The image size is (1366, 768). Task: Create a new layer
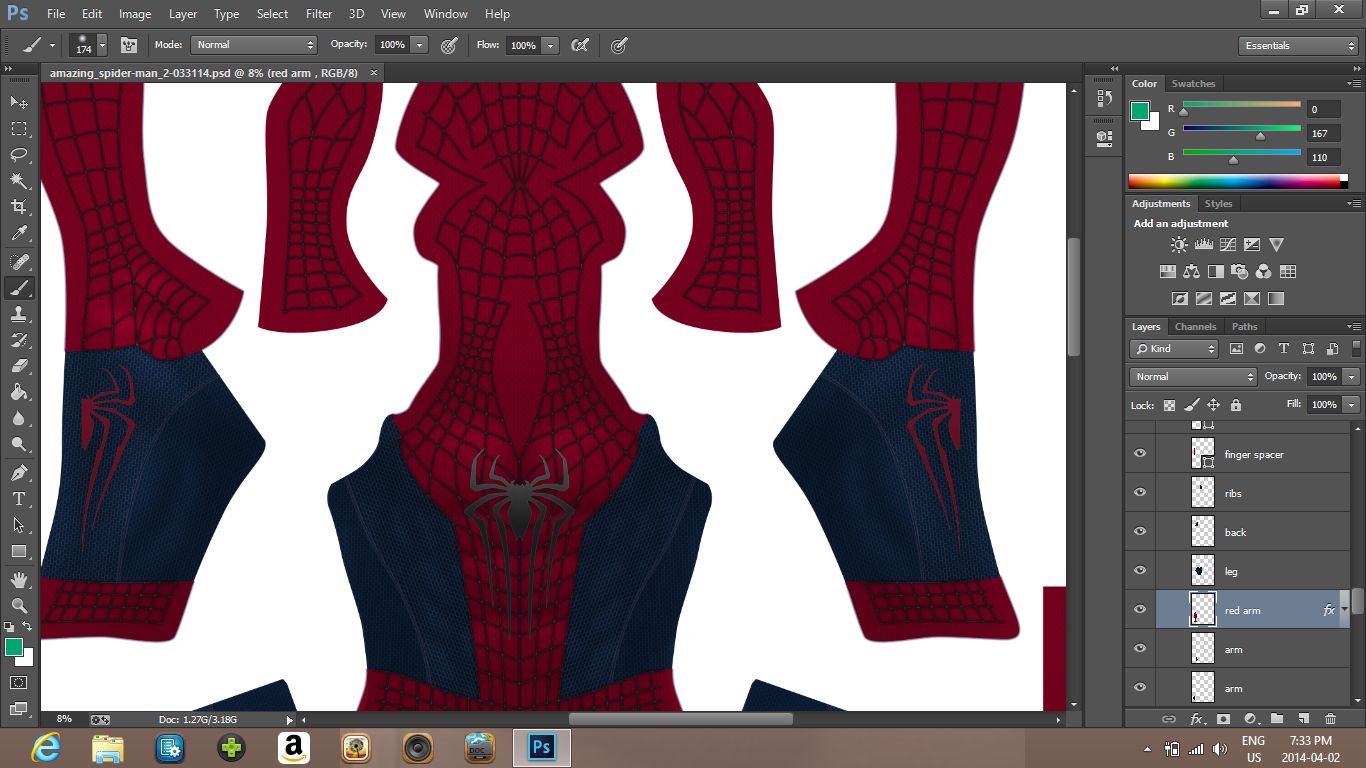pos(1303,719)
